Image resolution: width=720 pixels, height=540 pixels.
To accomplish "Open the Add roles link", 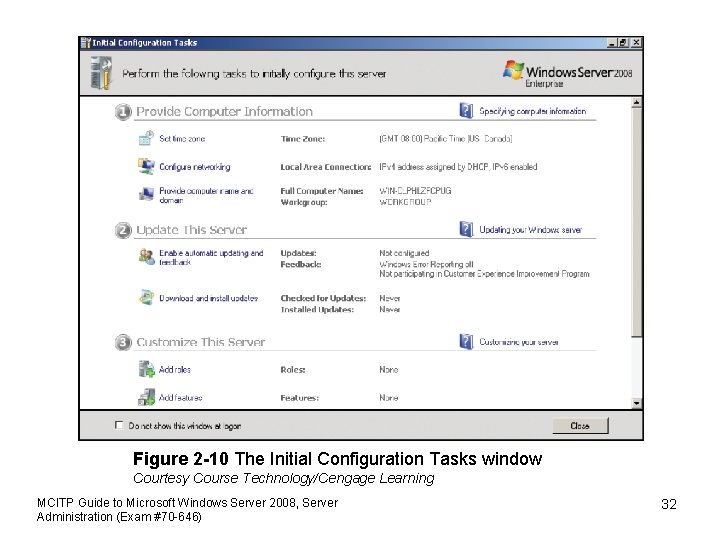I will [174, 370].
